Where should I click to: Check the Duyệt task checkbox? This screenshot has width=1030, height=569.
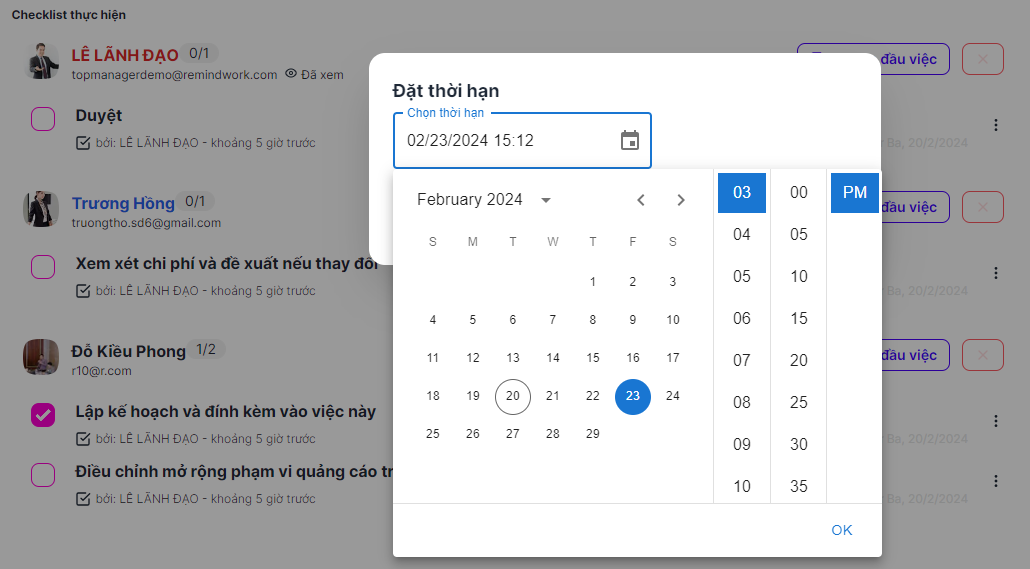pyautogui.click(x=43, y=119)
